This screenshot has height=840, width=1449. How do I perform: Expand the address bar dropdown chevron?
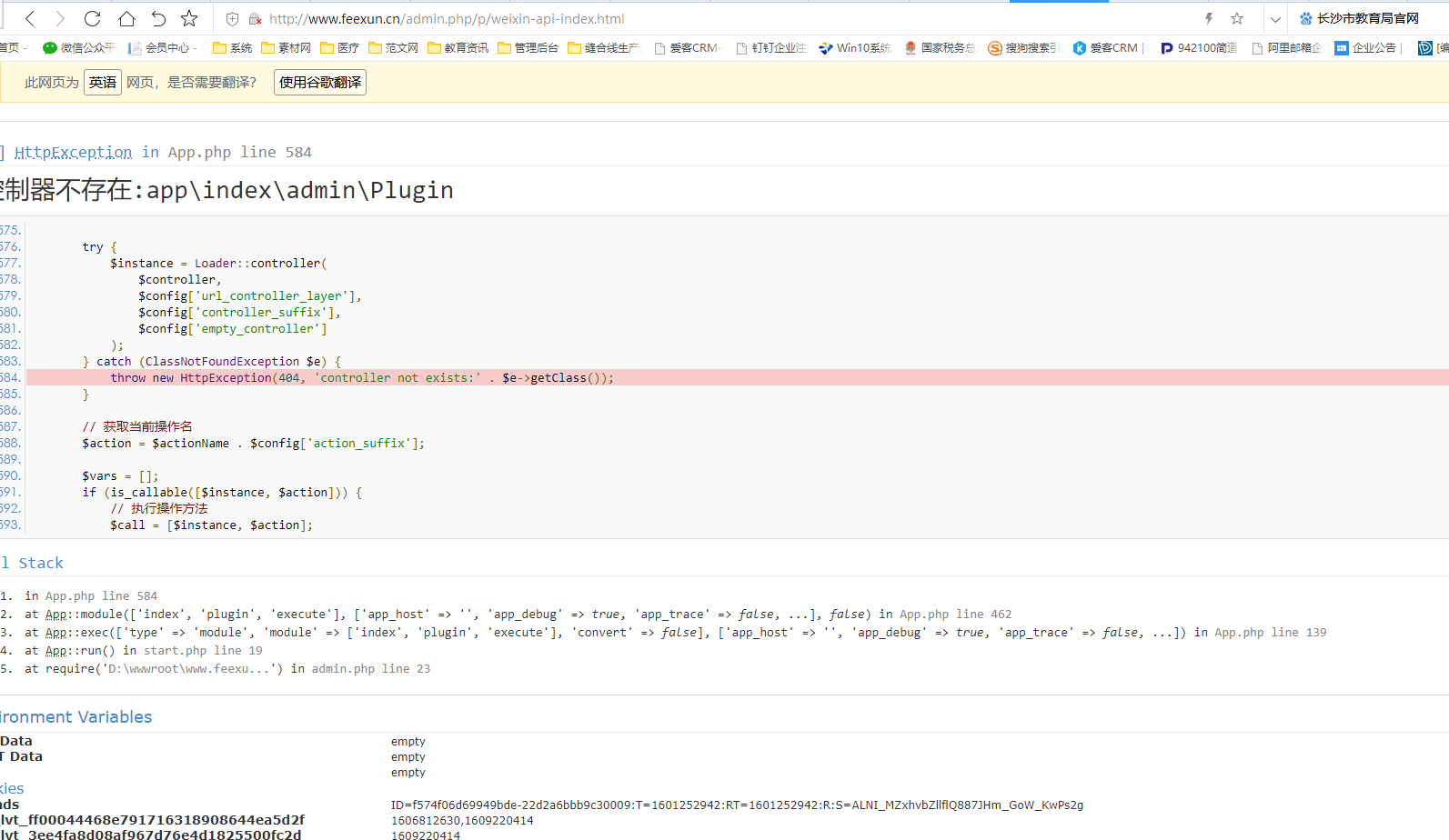click(1275, 19)
